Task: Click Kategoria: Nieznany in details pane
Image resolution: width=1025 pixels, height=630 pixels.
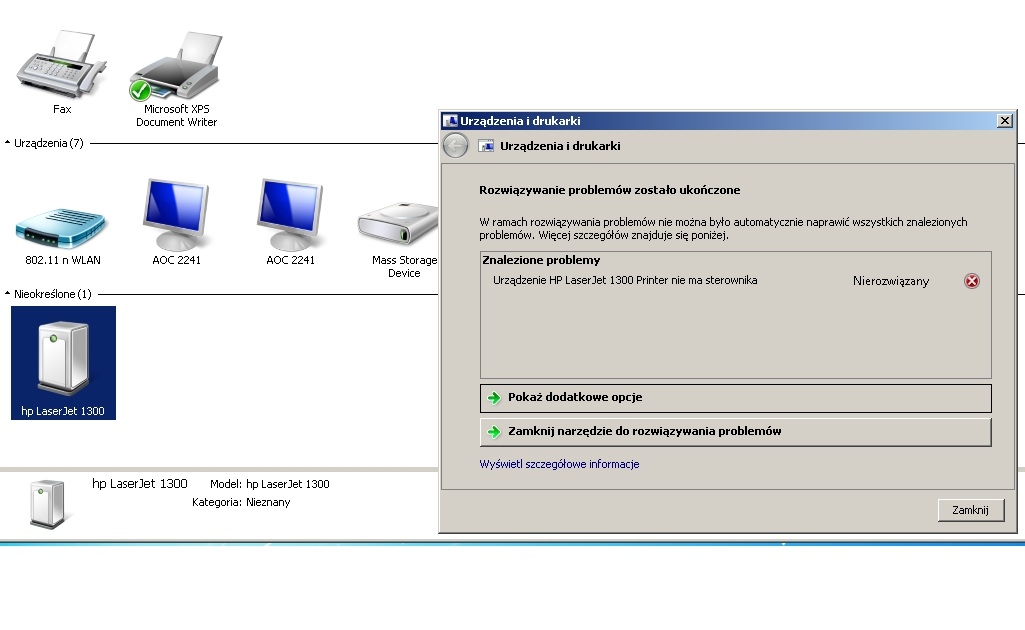Action: coord(241,503)
